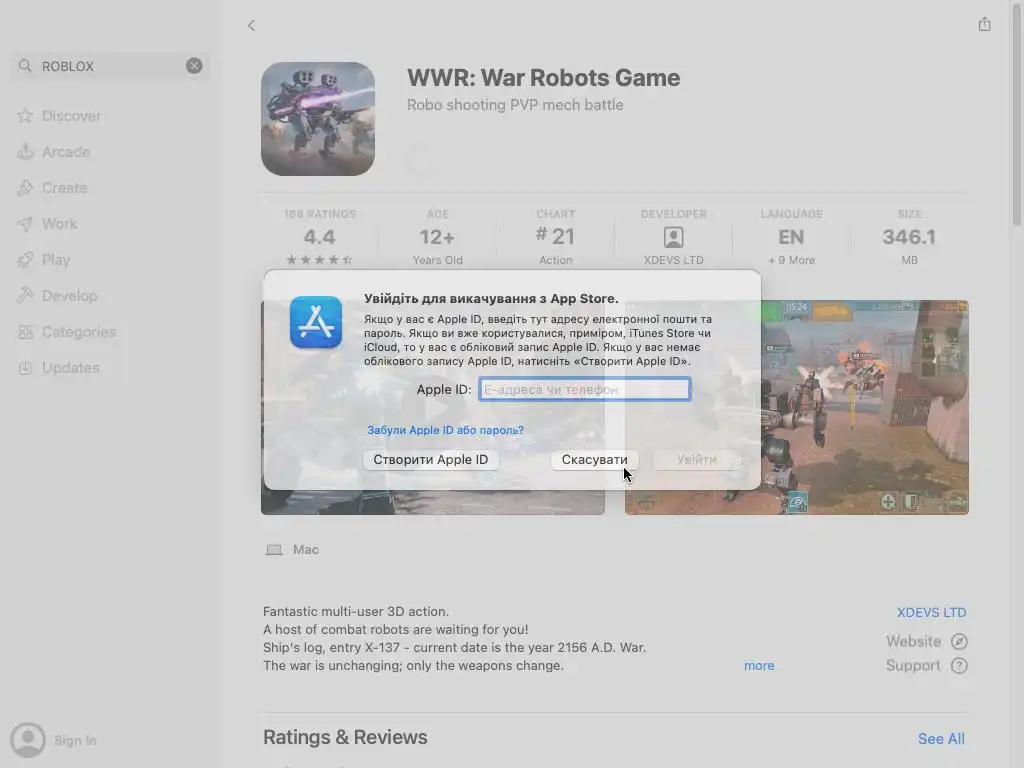This screenshot has height=768, width=1024.
Task: Click the vertical scrollbar
Action: tap(1017, 114)
